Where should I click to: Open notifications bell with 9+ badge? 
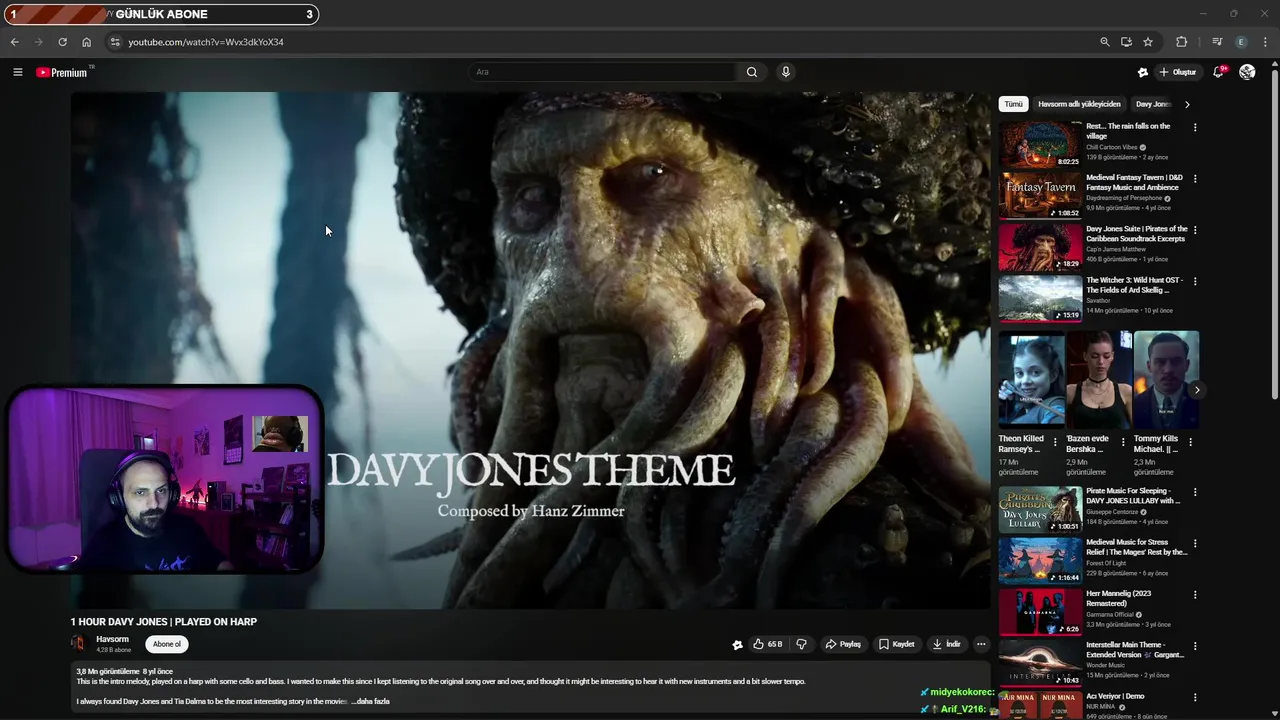point(1218,72)
